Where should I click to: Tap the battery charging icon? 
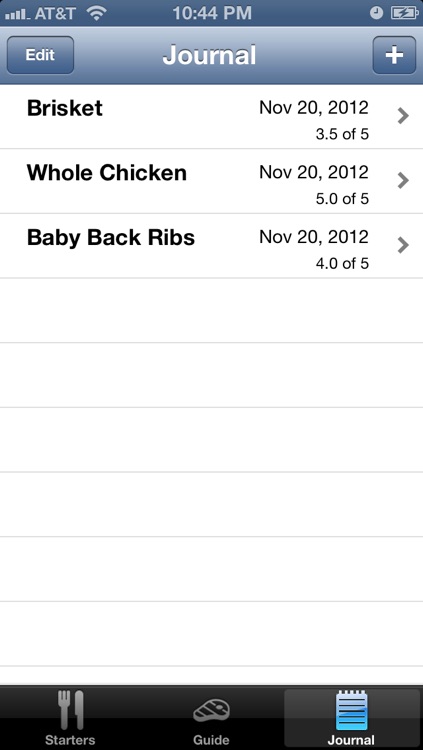point(404,13)
